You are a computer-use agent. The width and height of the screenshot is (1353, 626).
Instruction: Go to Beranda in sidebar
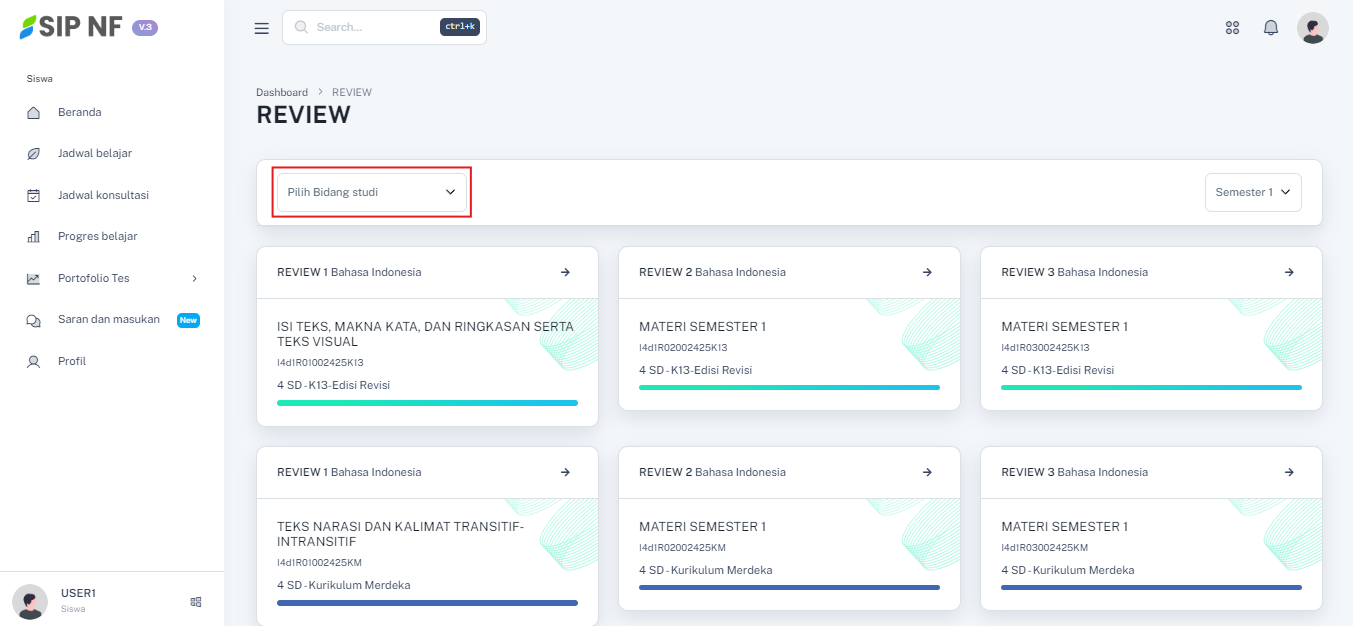(79, 112)
